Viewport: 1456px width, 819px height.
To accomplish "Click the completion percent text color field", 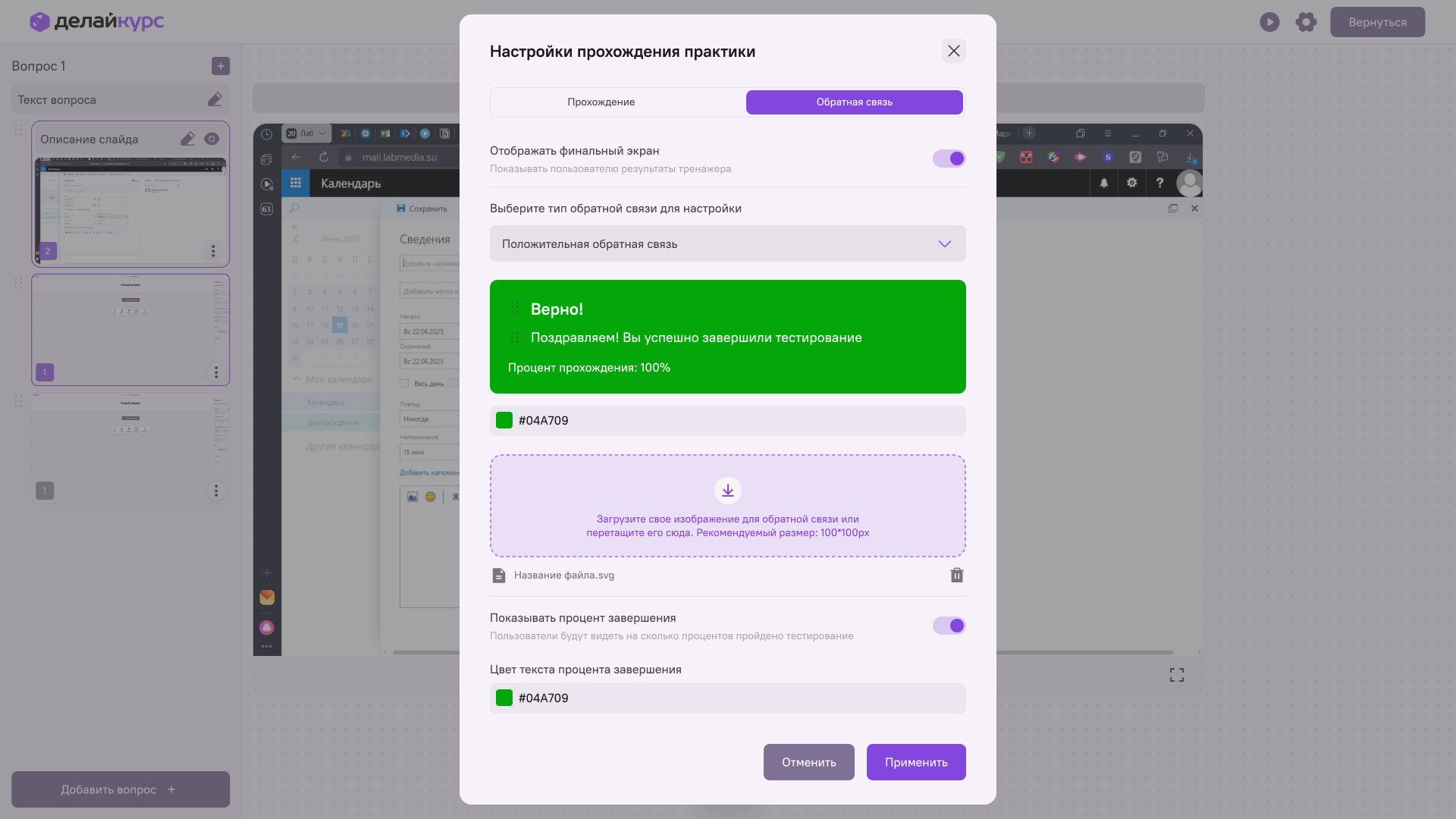I will (x=727, y=698).
